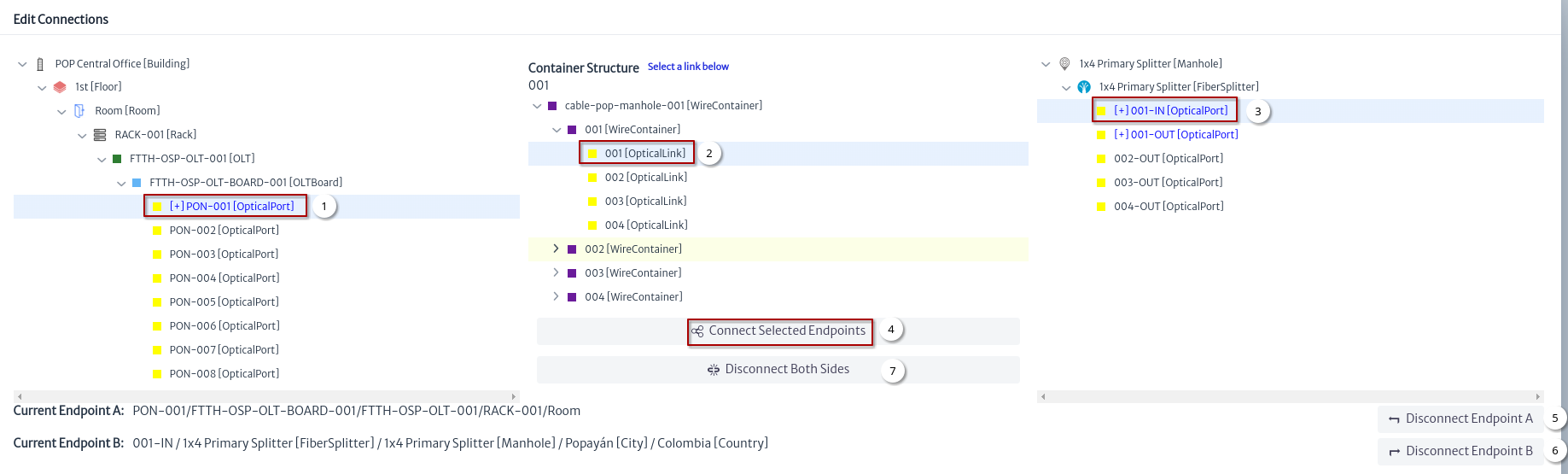1568x474 pixels.
Task: Click the blue square icon of FTTH-OSP-OLT-BOARD-001
Action: (x=137, y=183)
